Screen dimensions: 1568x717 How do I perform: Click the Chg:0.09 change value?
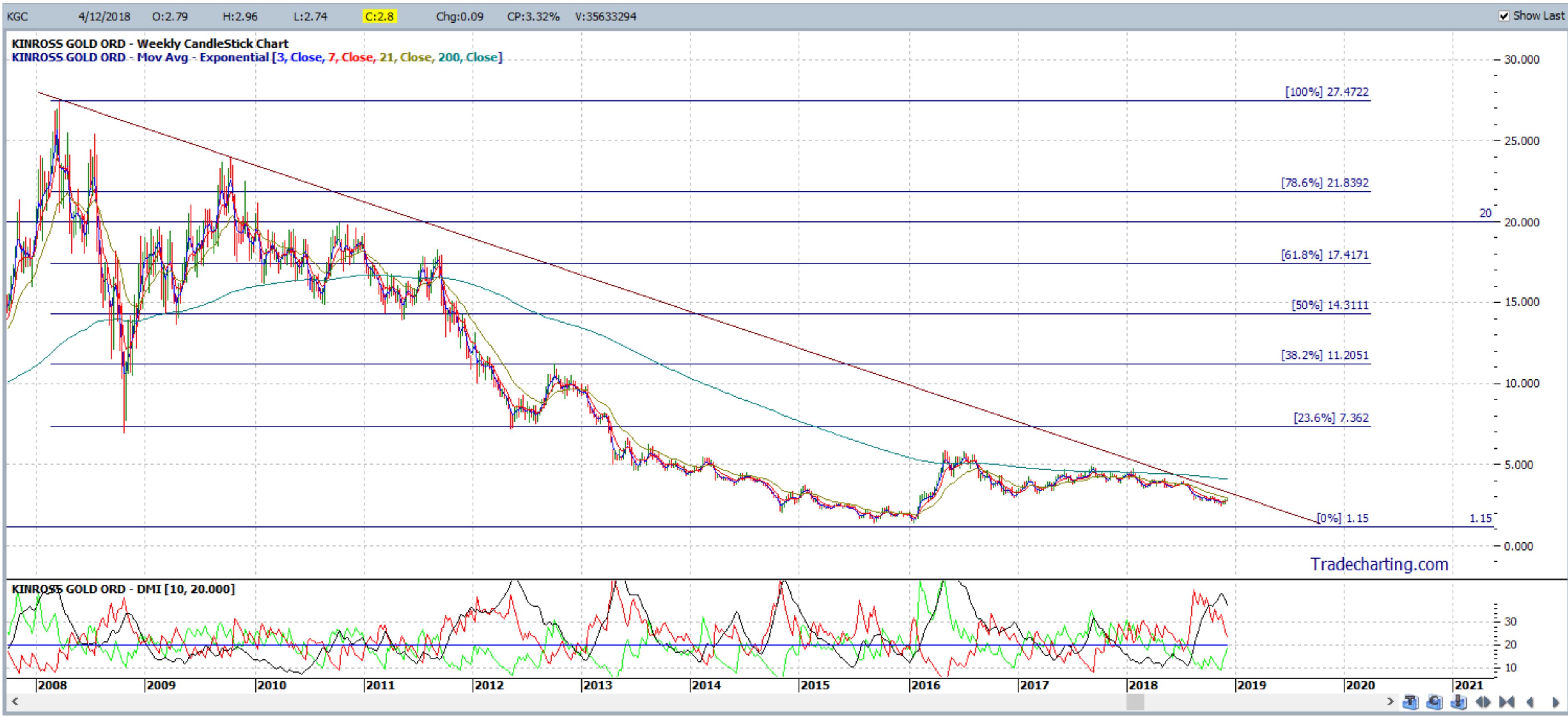460,16
